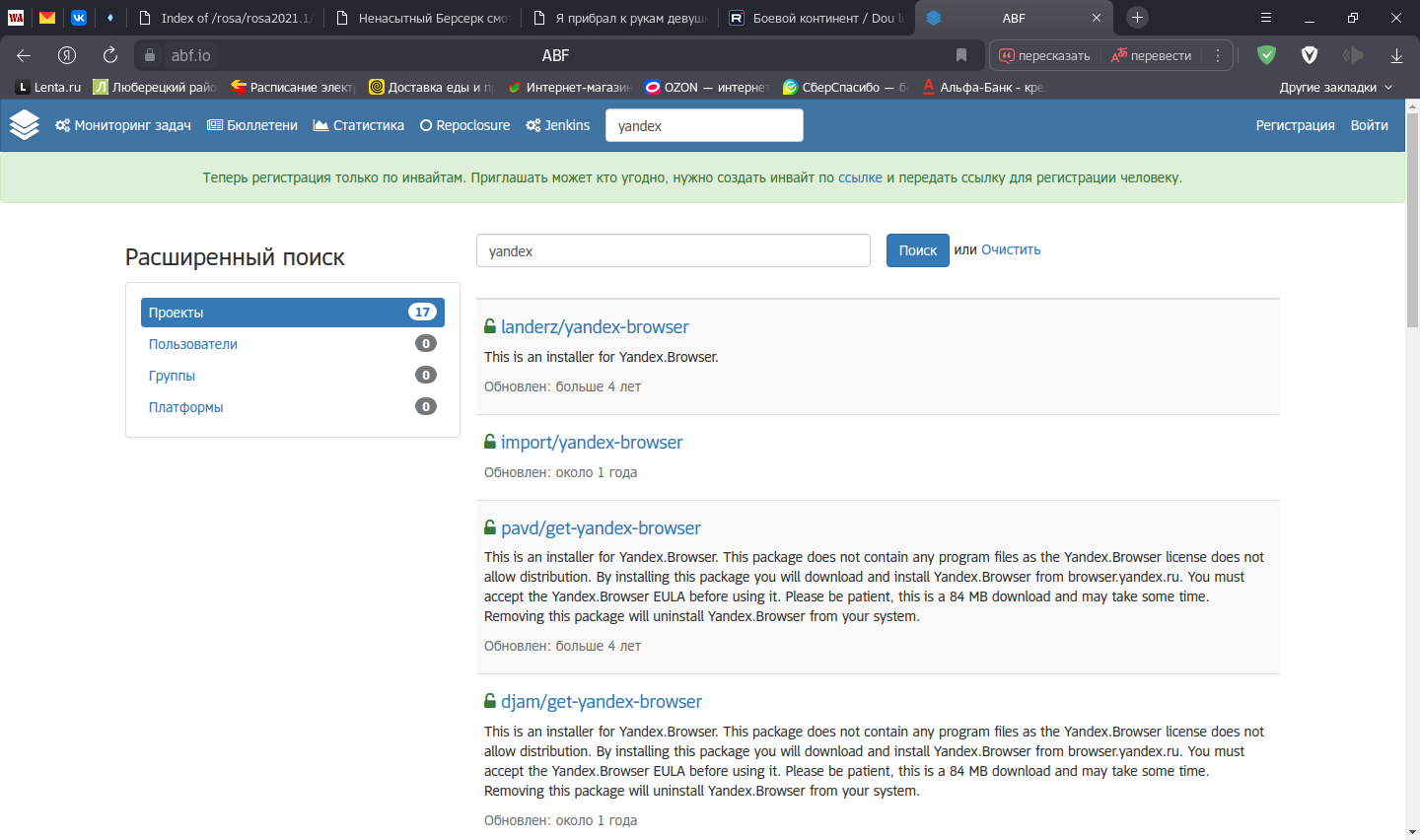The width and height of the screenshot is (1420, 840).
Task: Open a new tab with plus button
Action: (1137, 18)
